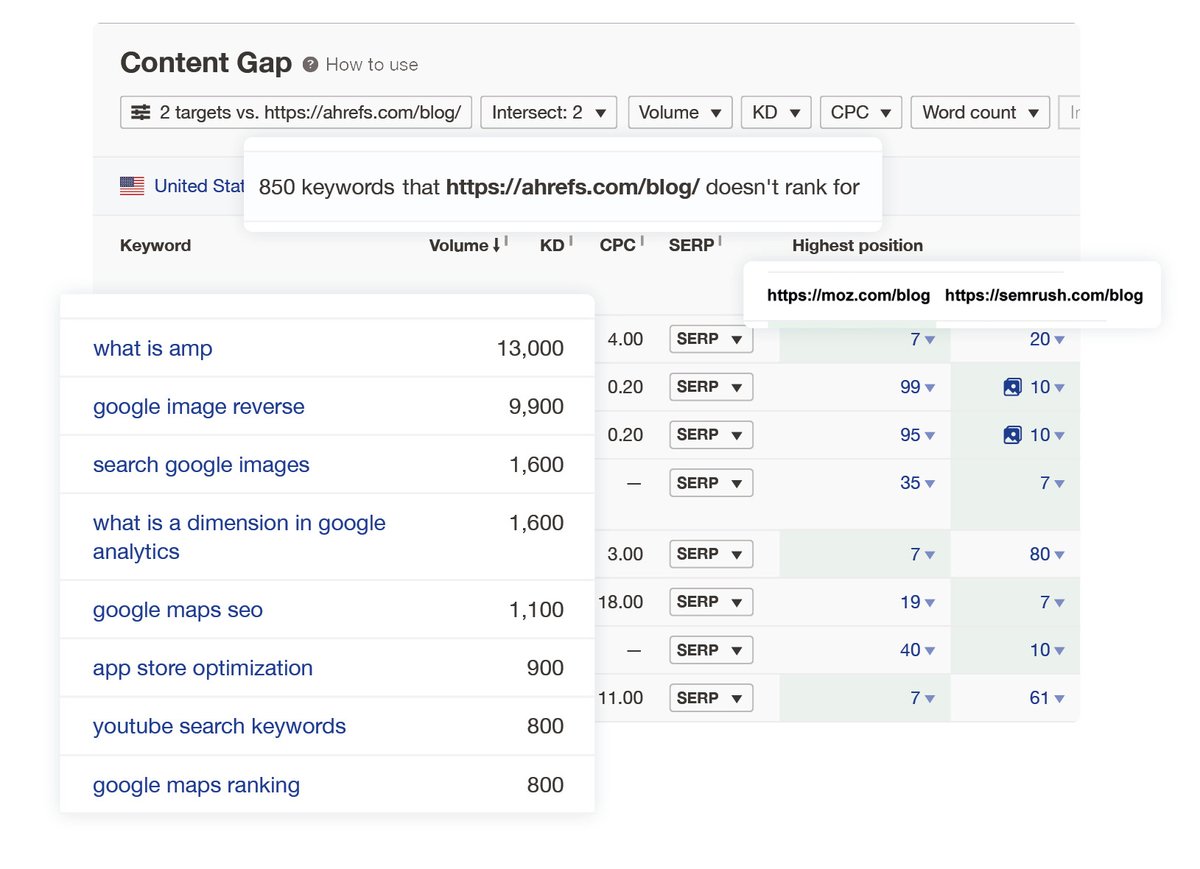The image size is (1200, 869).
Task: Expand moz position 7 for what is amp
Action: coord(922,340)
